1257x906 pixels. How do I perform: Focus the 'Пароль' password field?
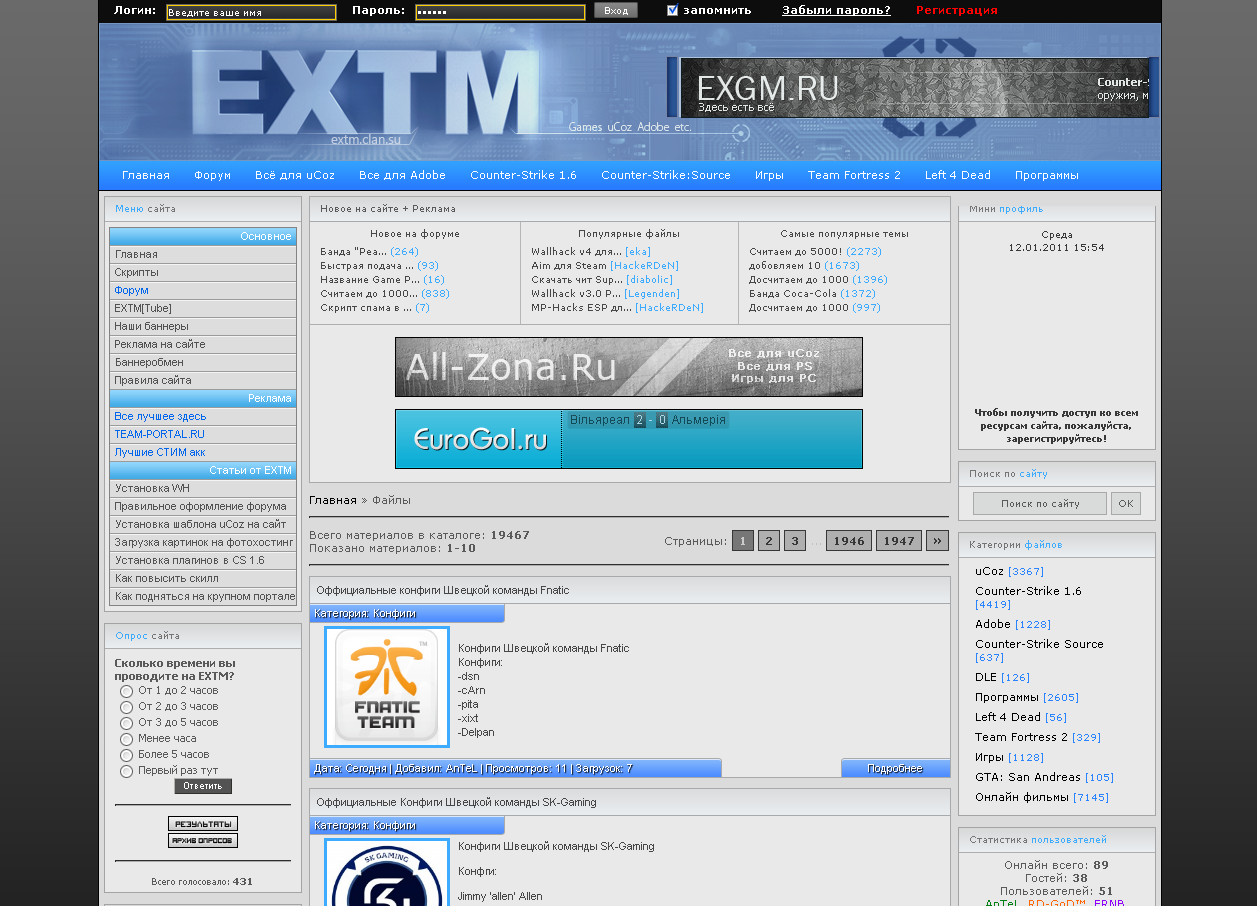[500, 12]
